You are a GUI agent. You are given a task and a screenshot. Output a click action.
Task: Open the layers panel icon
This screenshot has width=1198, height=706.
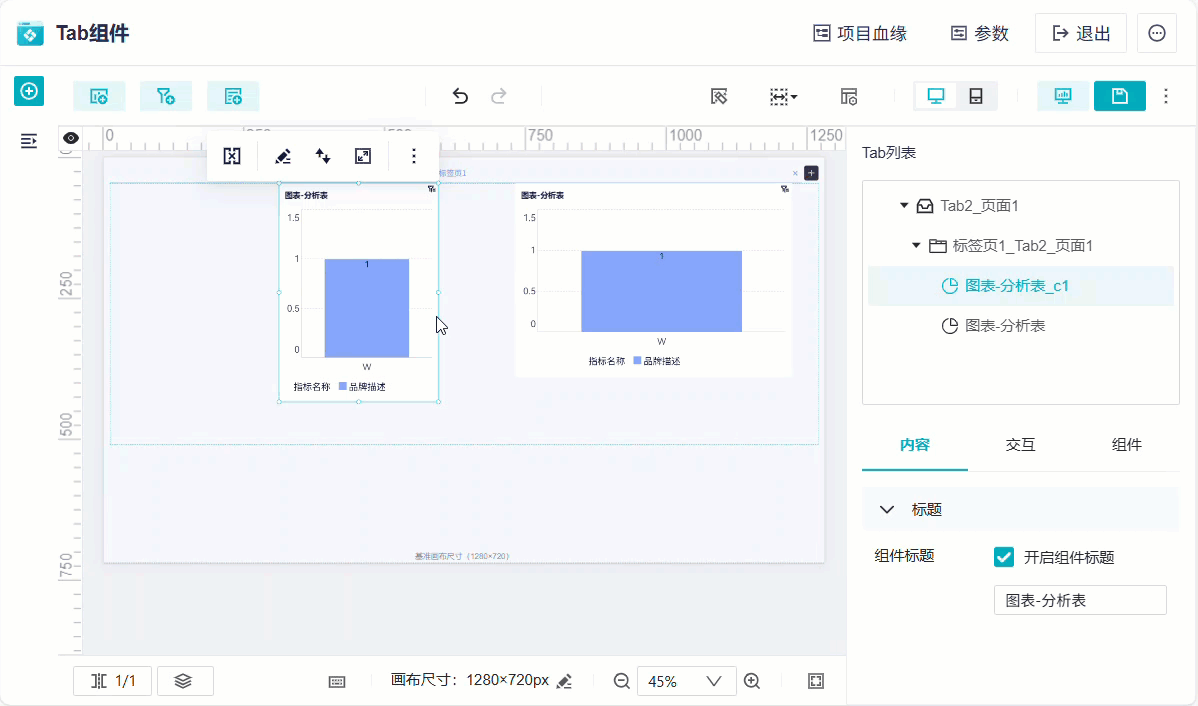pyautogui.click(x=185, y=681)
